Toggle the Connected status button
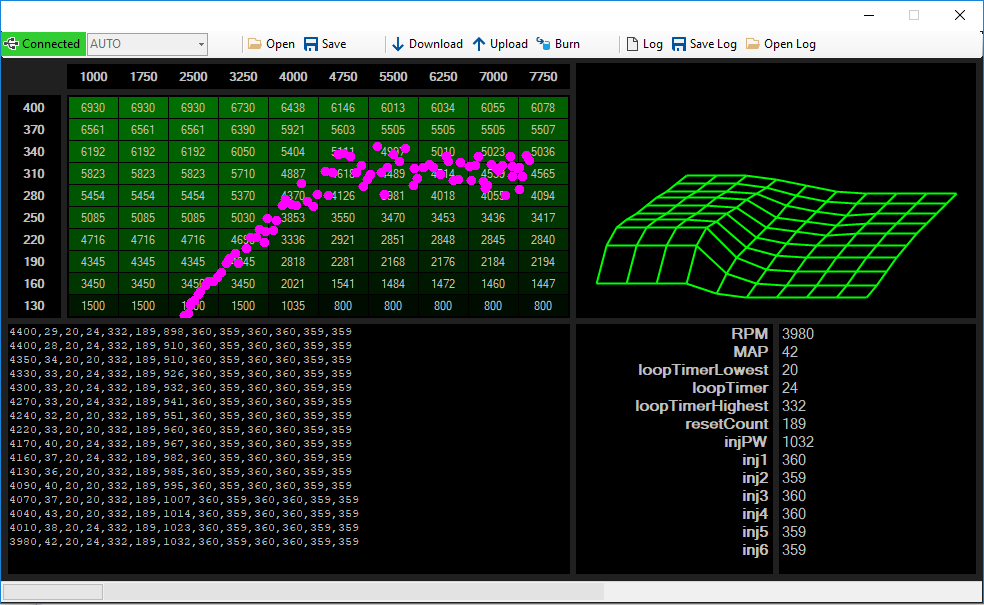Image resolution: width=984 pixels, height=605 pixels. [x=43, y=44]
